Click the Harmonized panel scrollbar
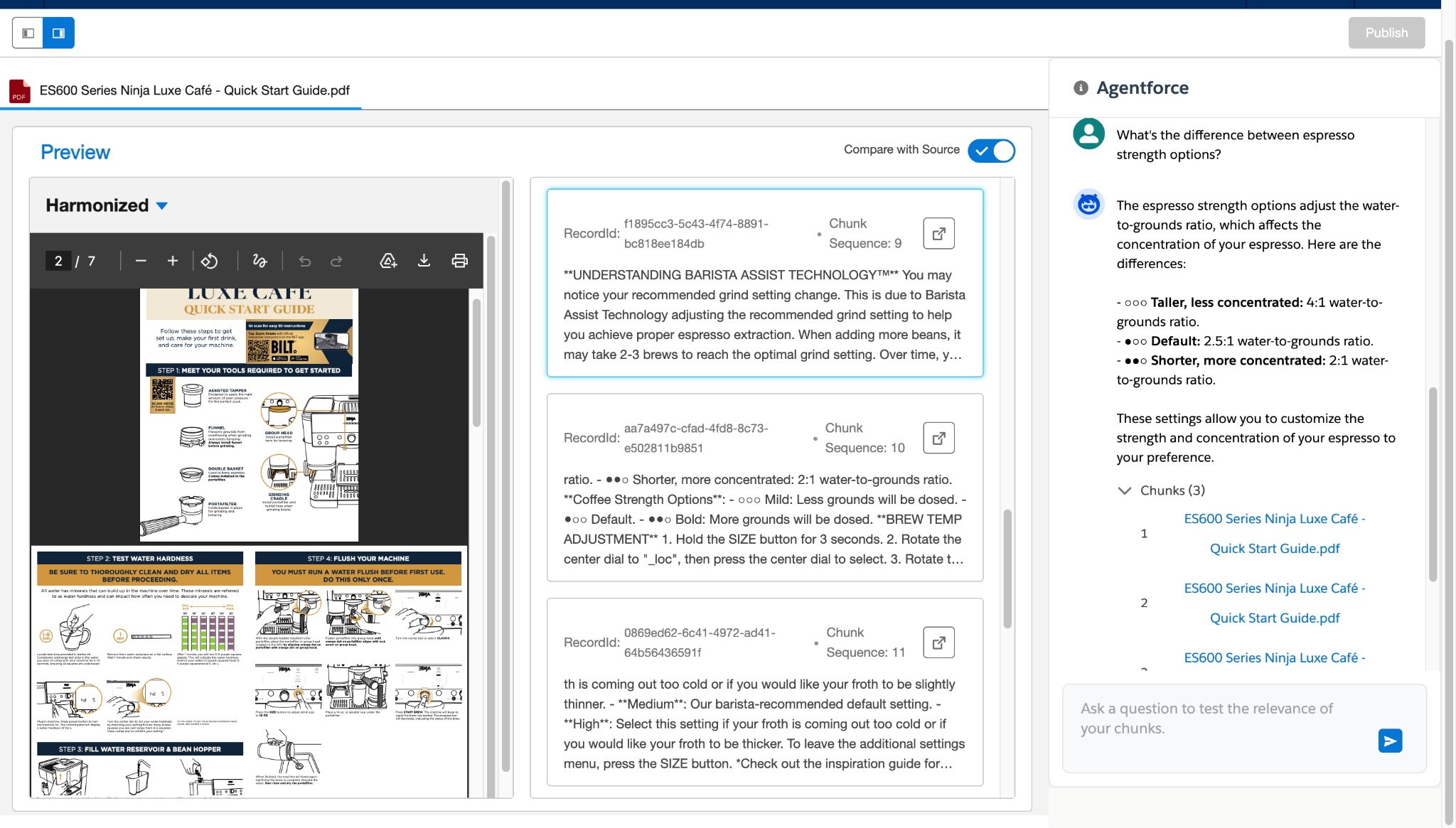Image resolution: width=1456 pixels, height=828 pixels. click(506, 476)
